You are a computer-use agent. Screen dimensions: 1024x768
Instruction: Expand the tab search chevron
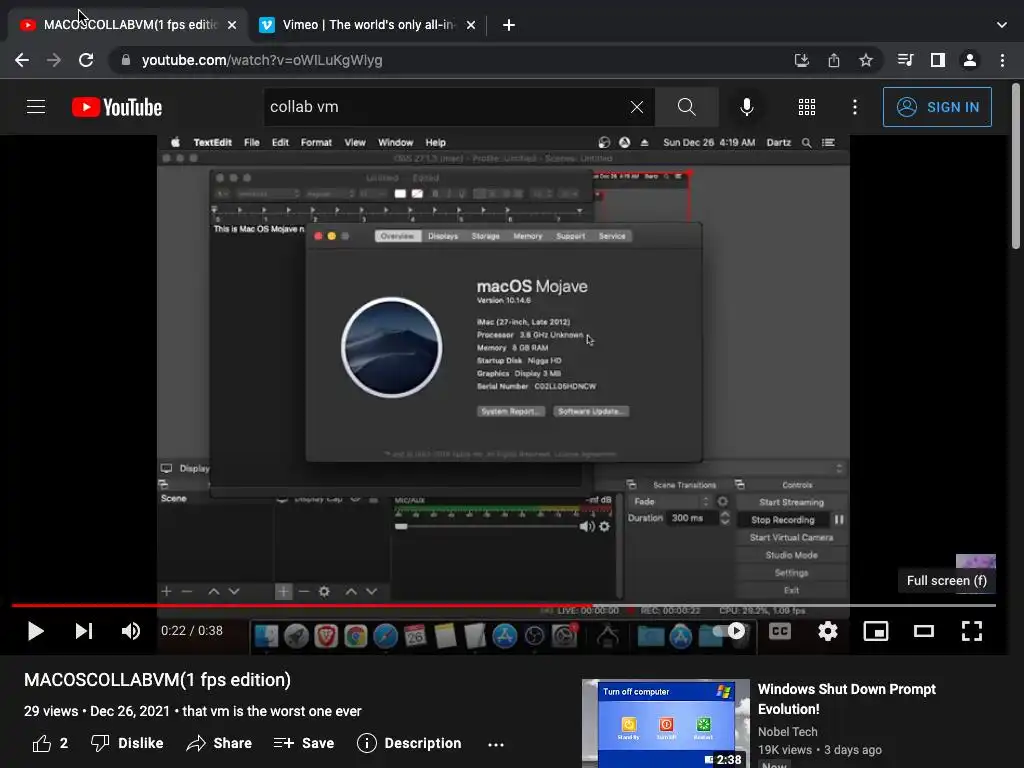tap(1002, 25)
